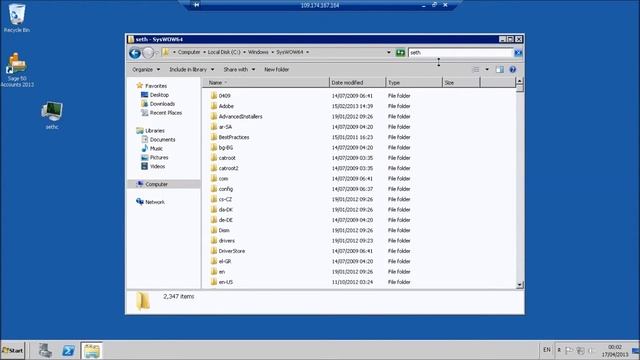Viewport: 640px width, 360px height.
Task: Select the en-US folder
Action: click(226, 282)
